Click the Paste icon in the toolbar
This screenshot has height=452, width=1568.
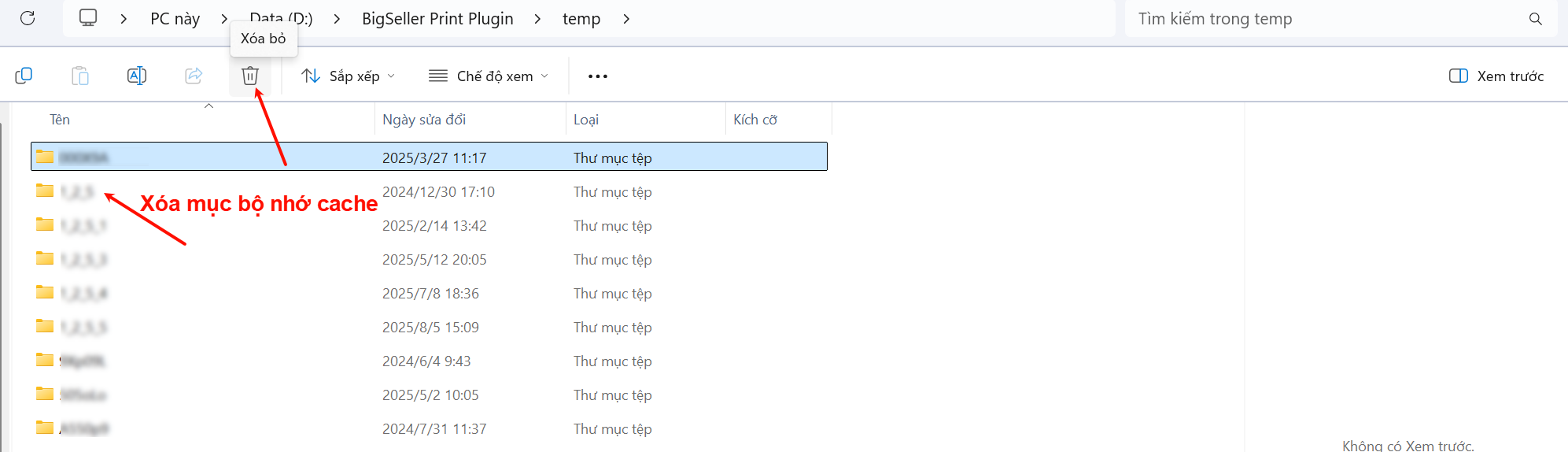[80, 76]
